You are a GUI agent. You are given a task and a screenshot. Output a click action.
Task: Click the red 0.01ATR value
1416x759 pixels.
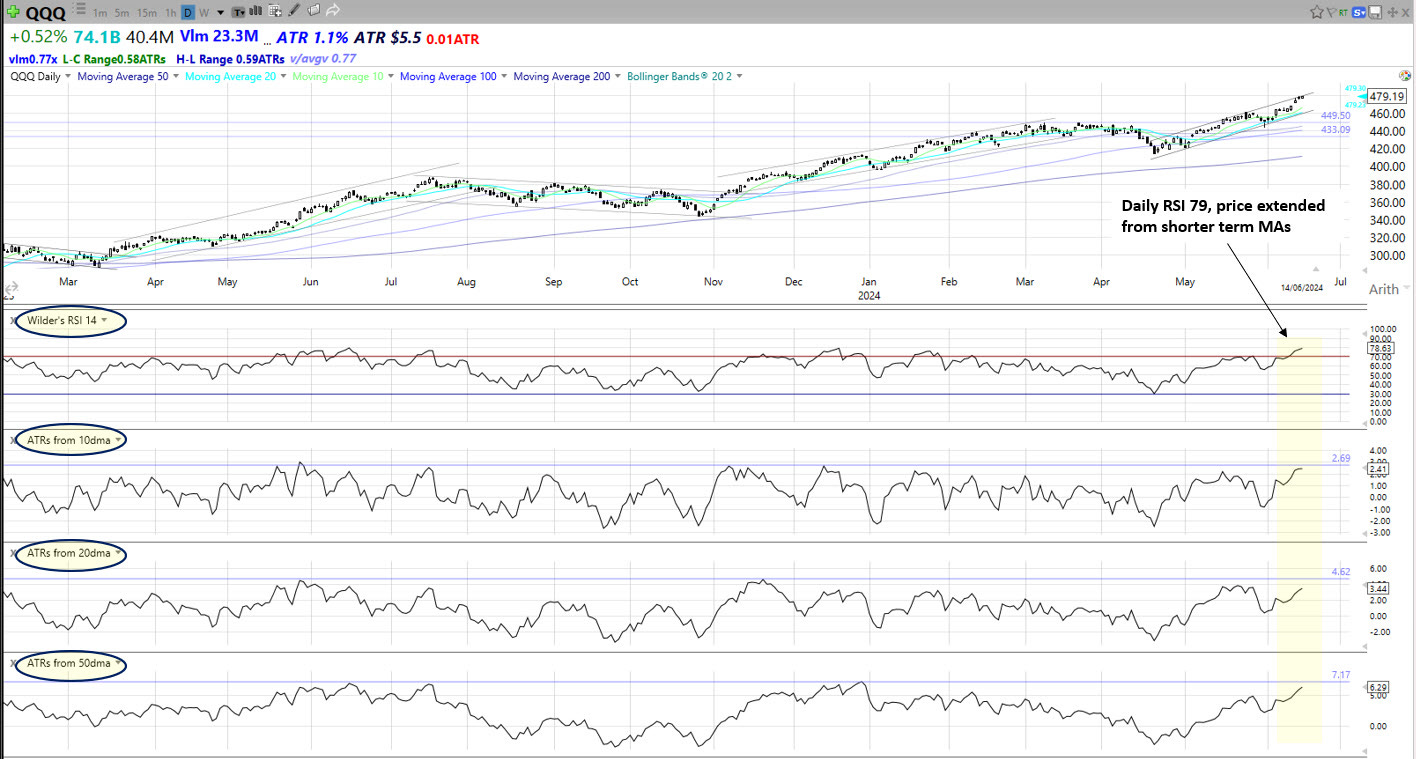pos(453,39)
